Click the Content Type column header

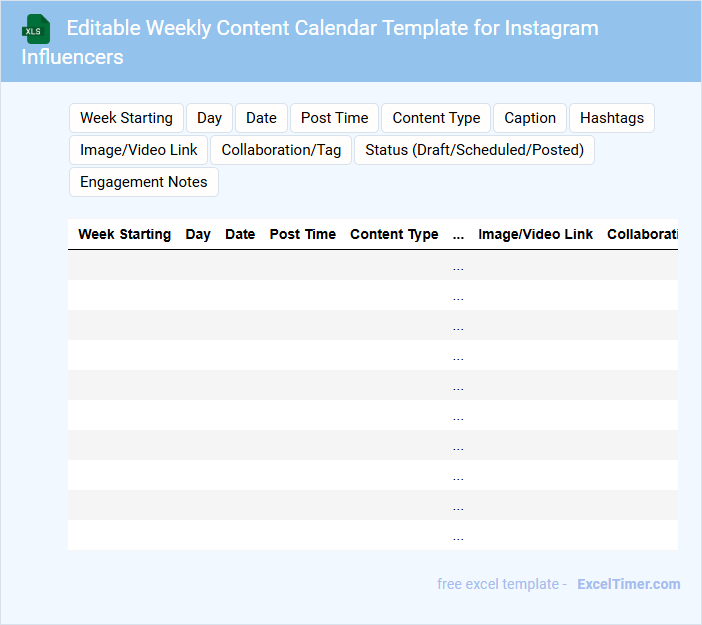(394, 234)
